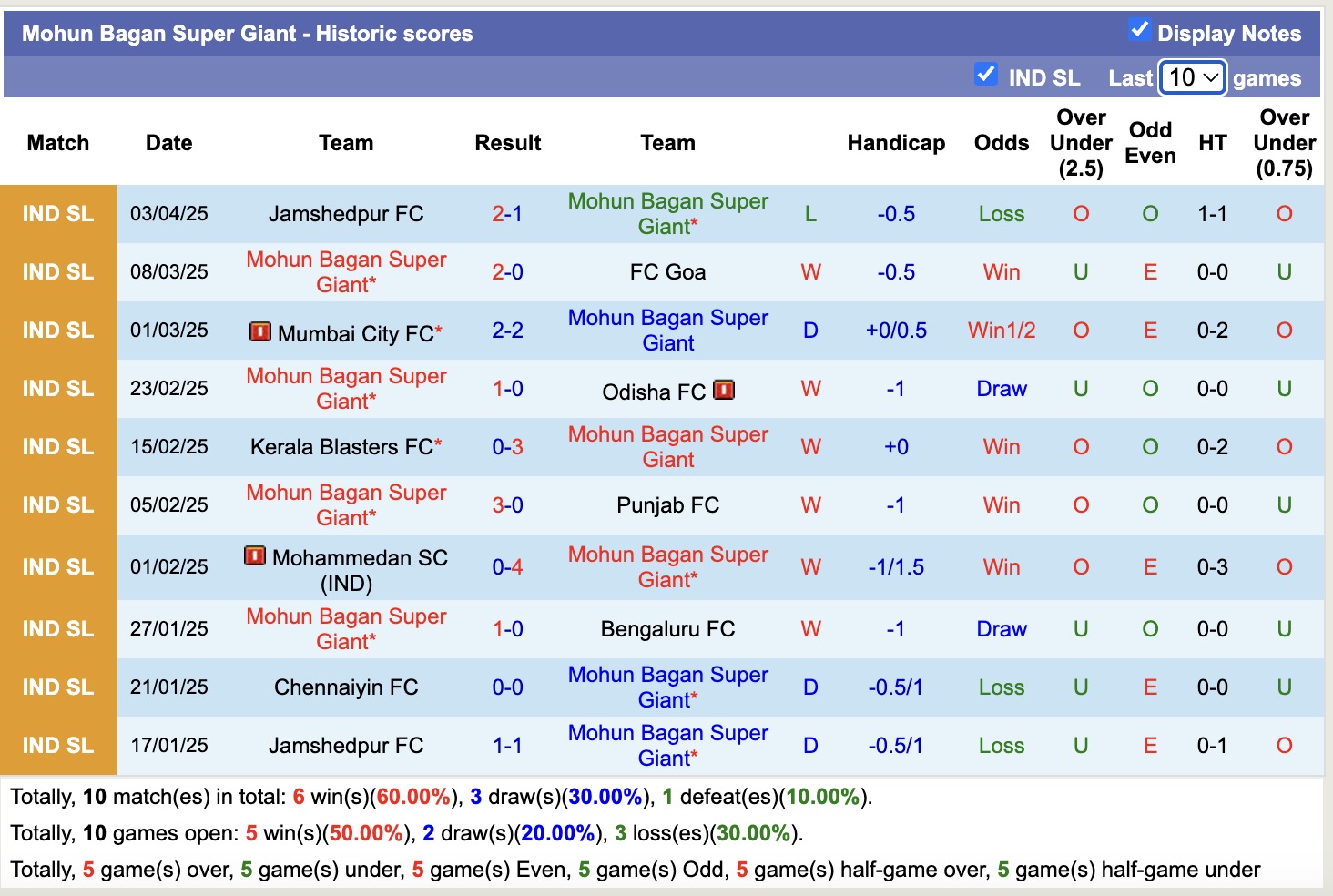1333x896 pixels.
Task: Click the Date column header
Action: [x=168, y=143]
